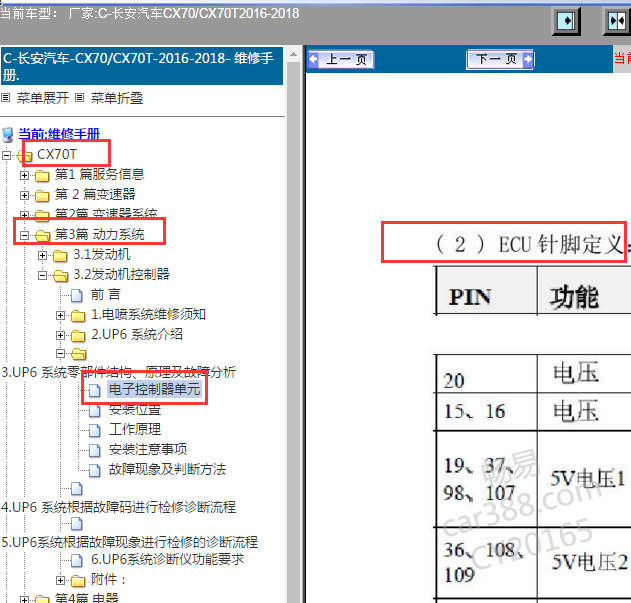Click the tree panel vertical scrollbar track

click(x=293, y=330)
